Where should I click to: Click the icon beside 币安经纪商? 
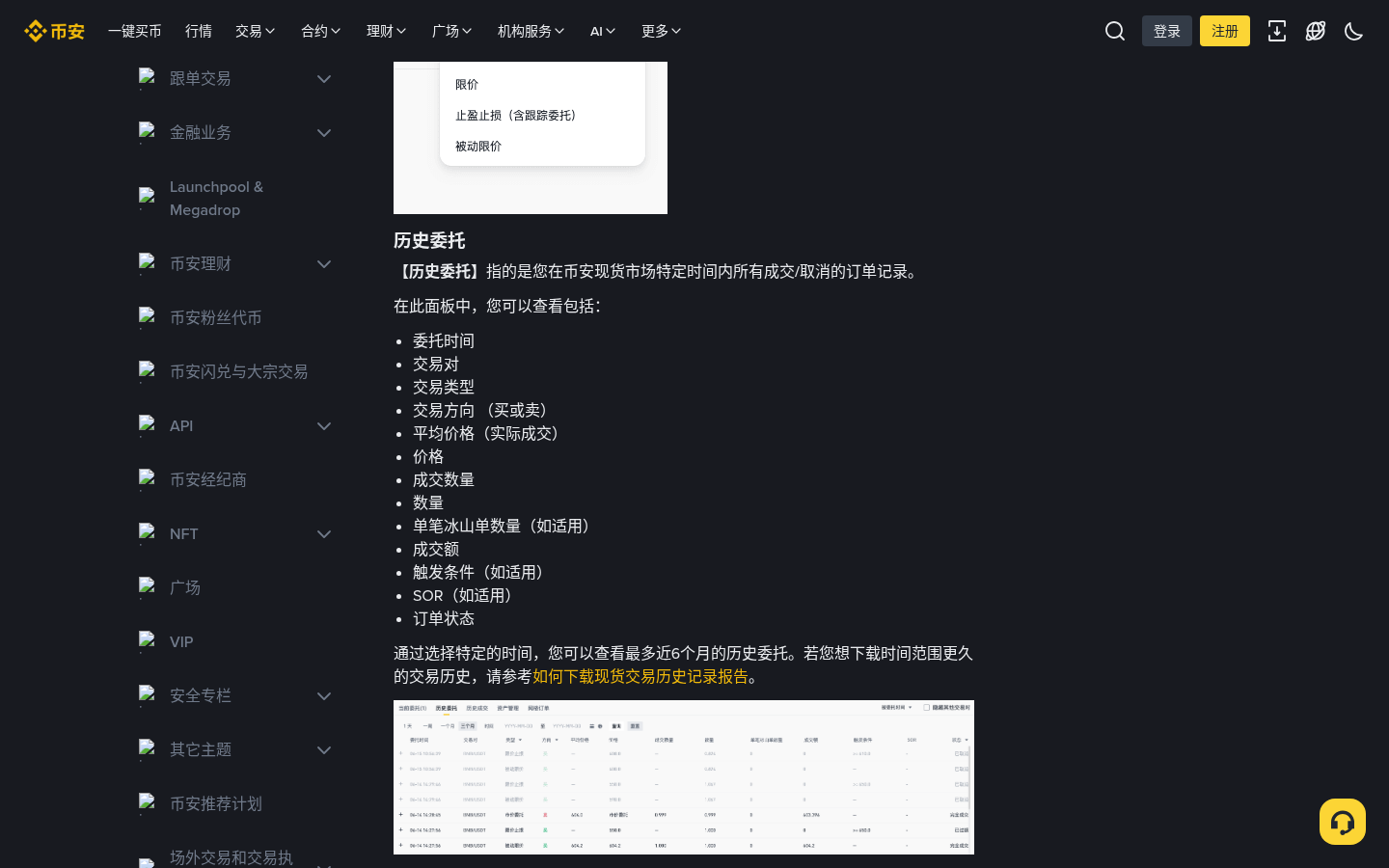pyautogui.click(x=147, y=479)
